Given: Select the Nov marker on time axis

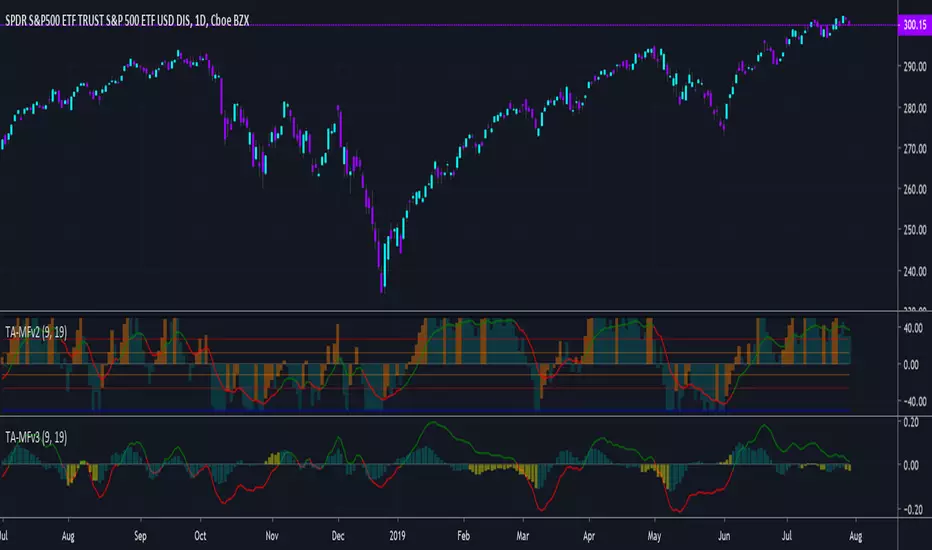Looking at the screenshot, I should tap(271, 535).
